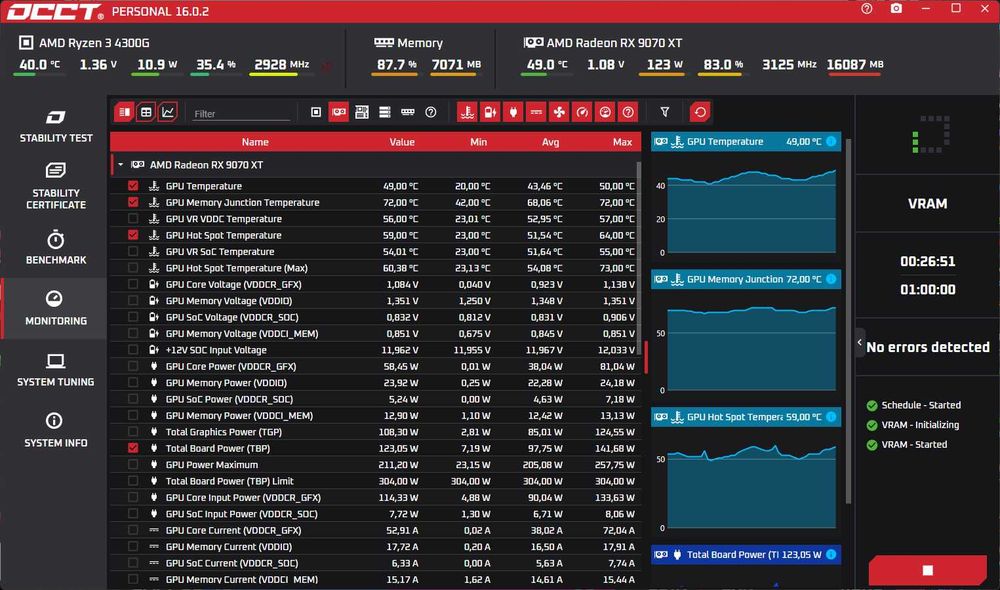Select the Monitoring sidebar item
1000x590 pixels.
pyautogui.click(x=55, y=308)
